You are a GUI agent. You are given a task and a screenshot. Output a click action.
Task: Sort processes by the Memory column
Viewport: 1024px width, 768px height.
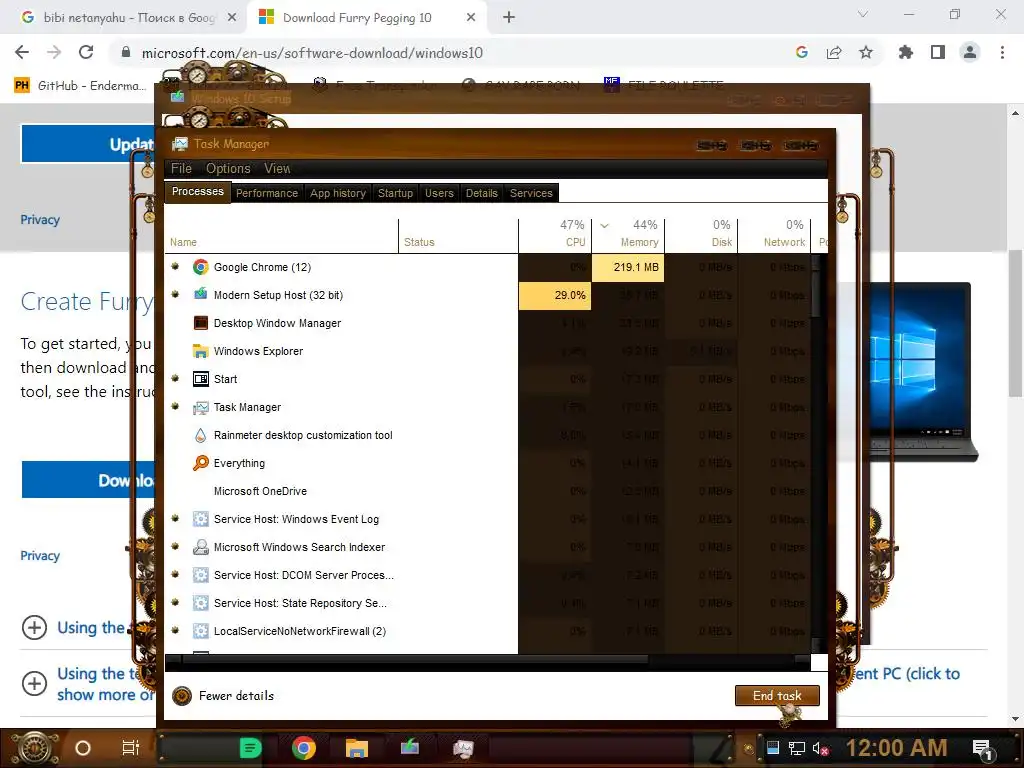628,234
